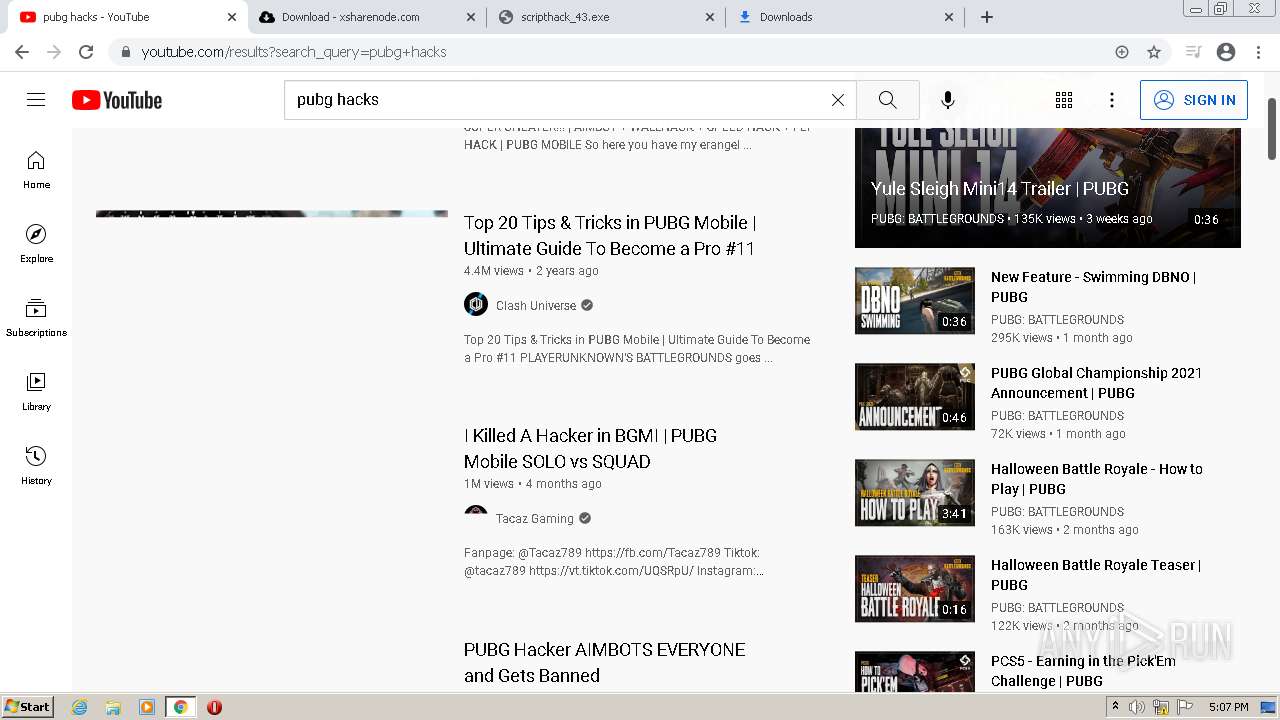Open the Clash Universe channel name link

coord(536,305)
